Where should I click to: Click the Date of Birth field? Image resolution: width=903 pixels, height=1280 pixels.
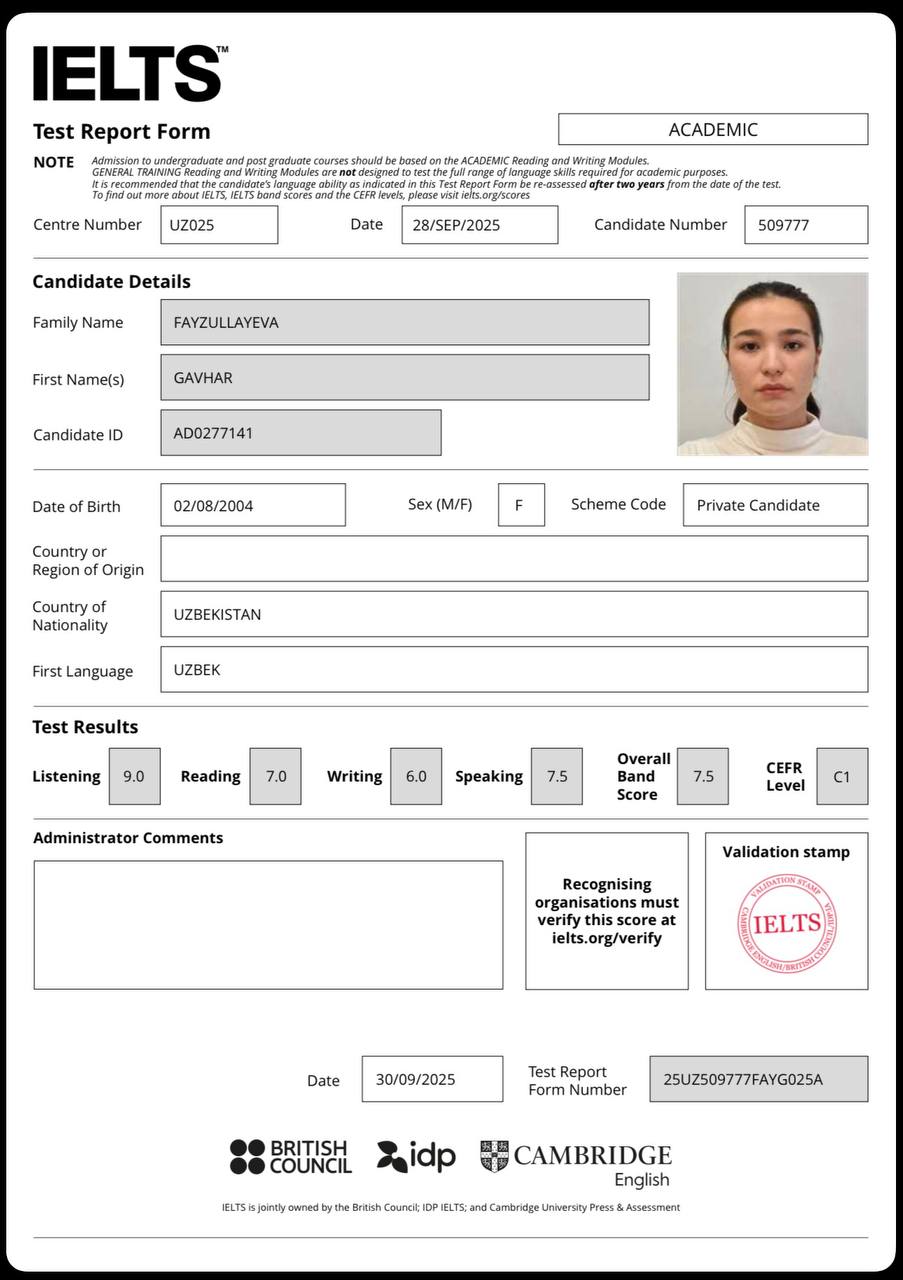pos(252,505)
